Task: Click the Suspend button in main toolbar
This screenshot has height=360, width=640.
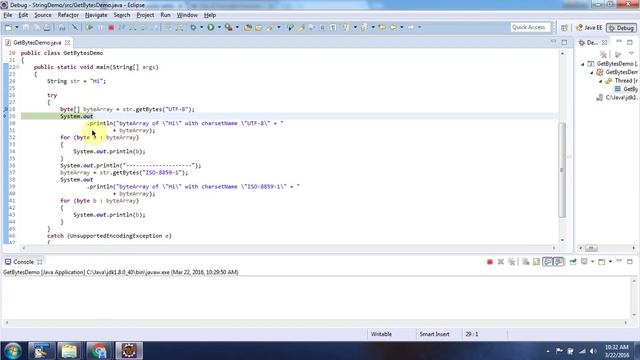Action: (x=100, y=27)
